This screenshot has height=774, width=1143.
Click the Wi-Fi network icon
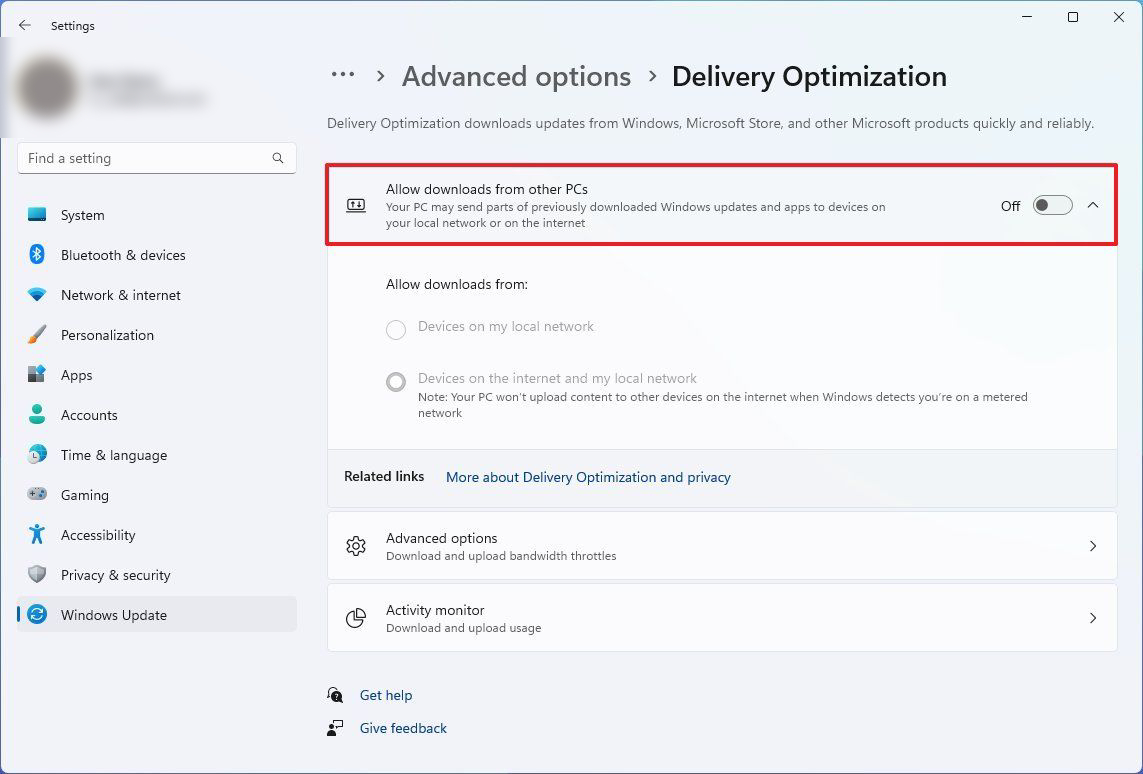(37, 294)
